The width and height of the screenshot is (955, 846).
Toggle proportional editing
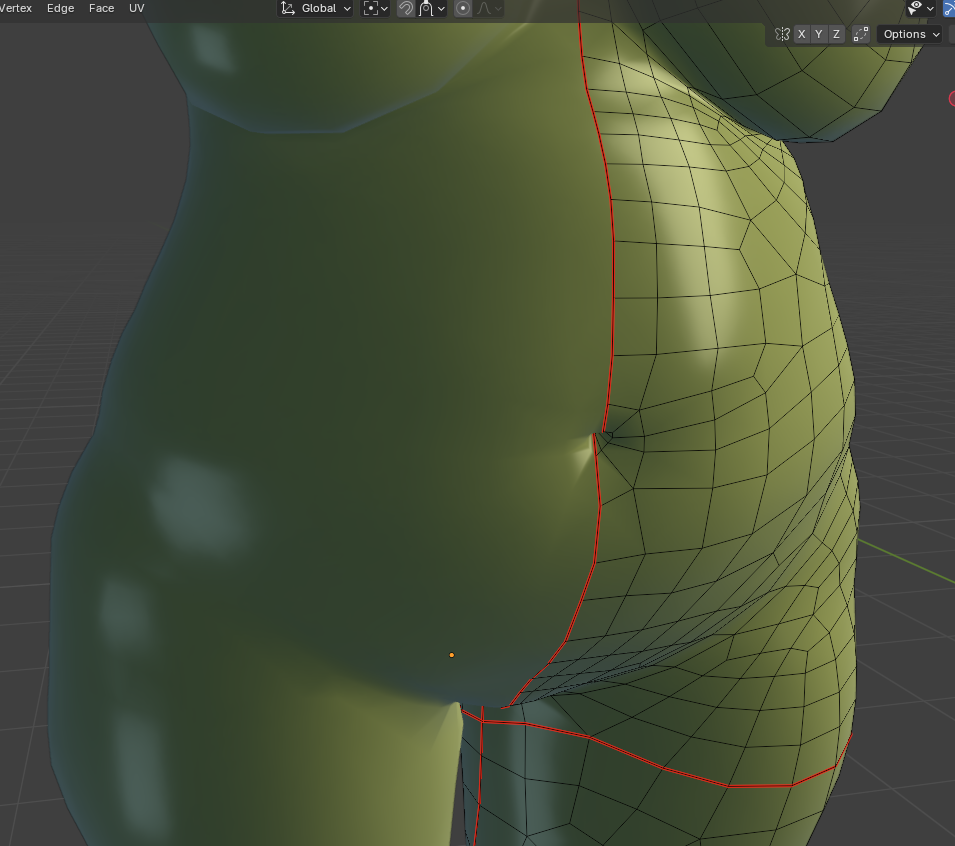coord(463,9)
